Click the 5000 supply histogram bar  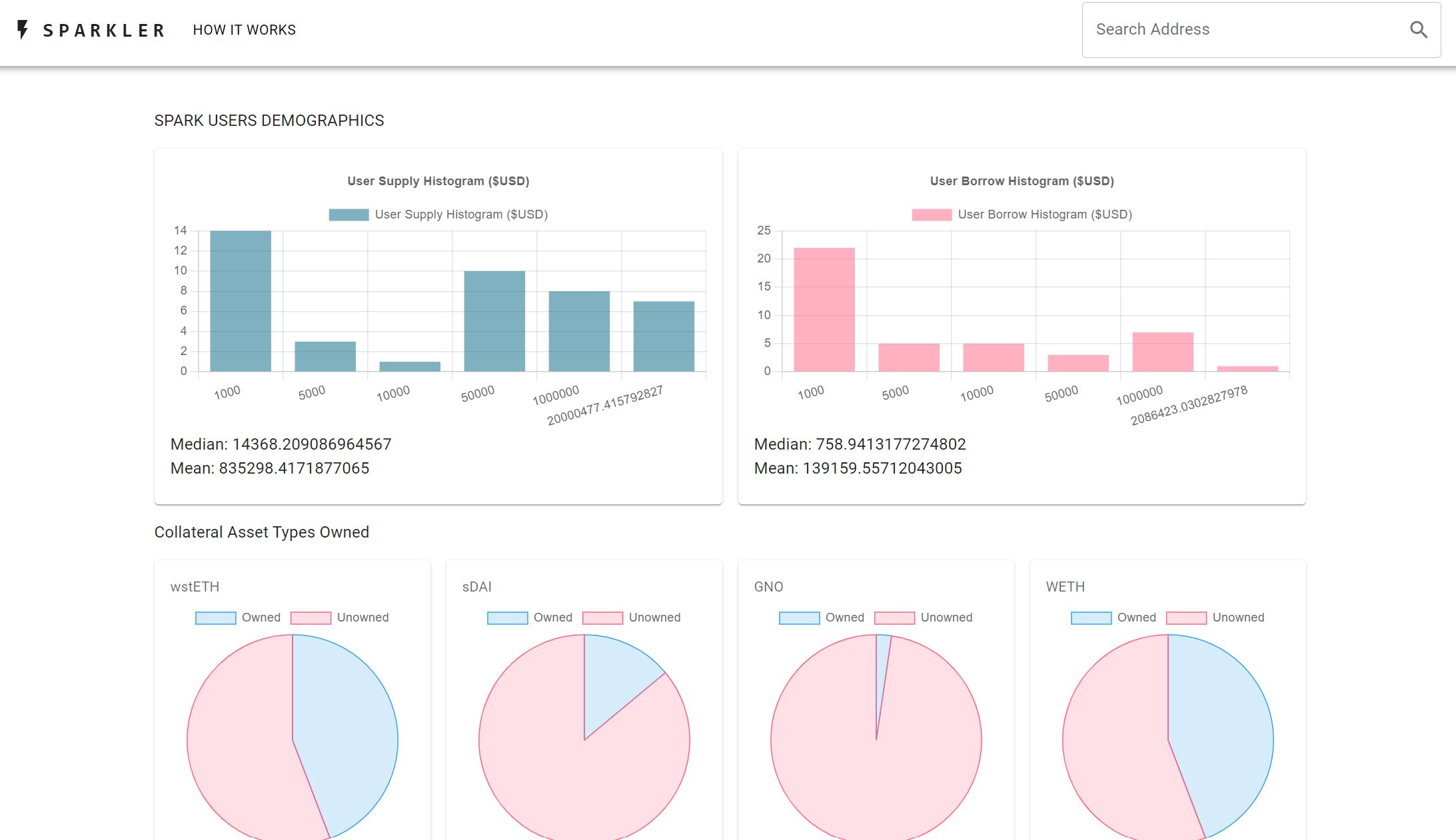325,356
